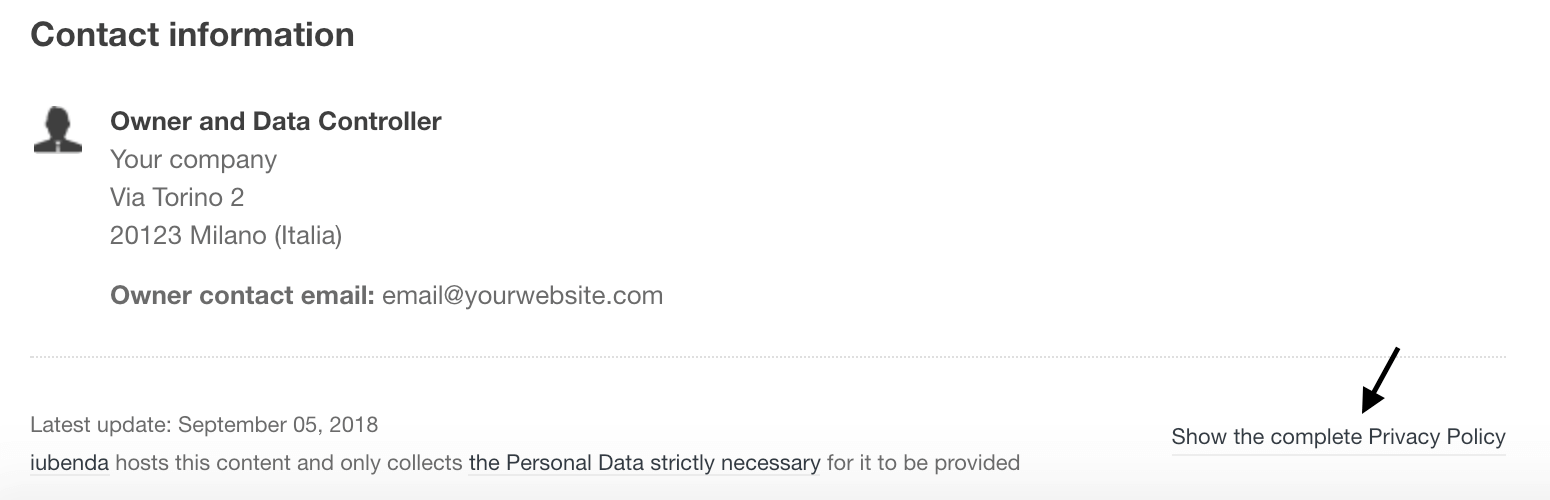Open the iubenda link
1550x500 pixels.
pos(69,463)
